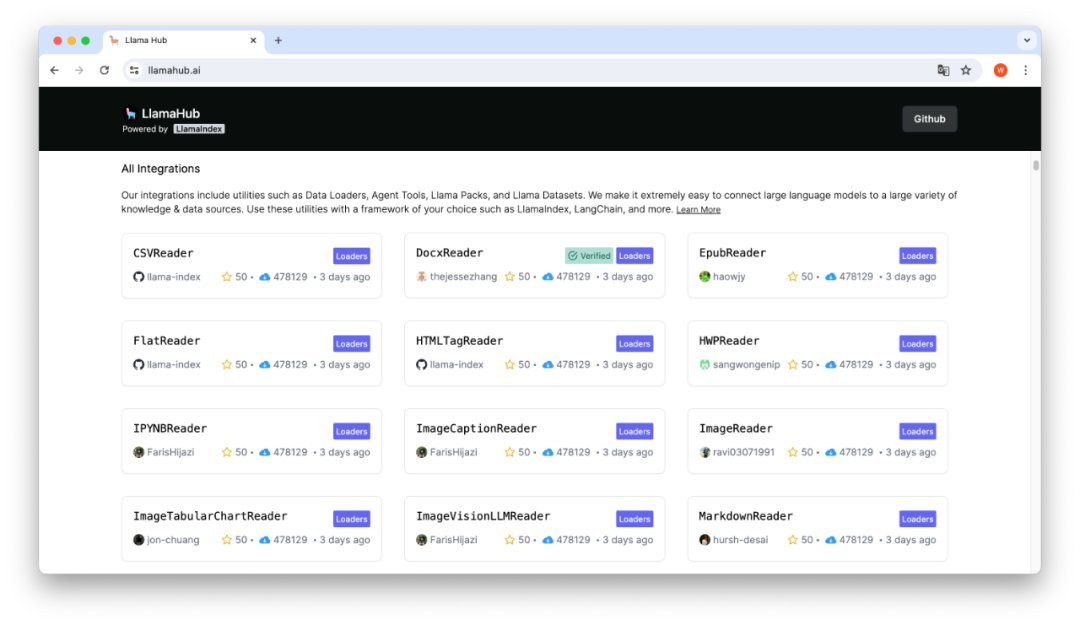The image size is (1080, 625).
Task: Open the MarkdownReader card title
Action: coord(745,516)
